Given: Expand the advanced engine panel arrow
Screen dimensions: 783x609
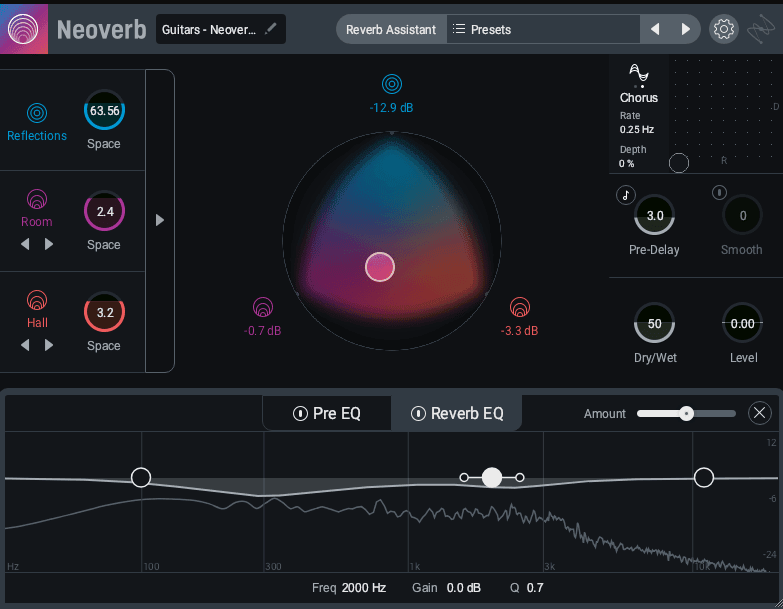Looking at the screenshot, I should pyautogui.click(x=160, y=220).
